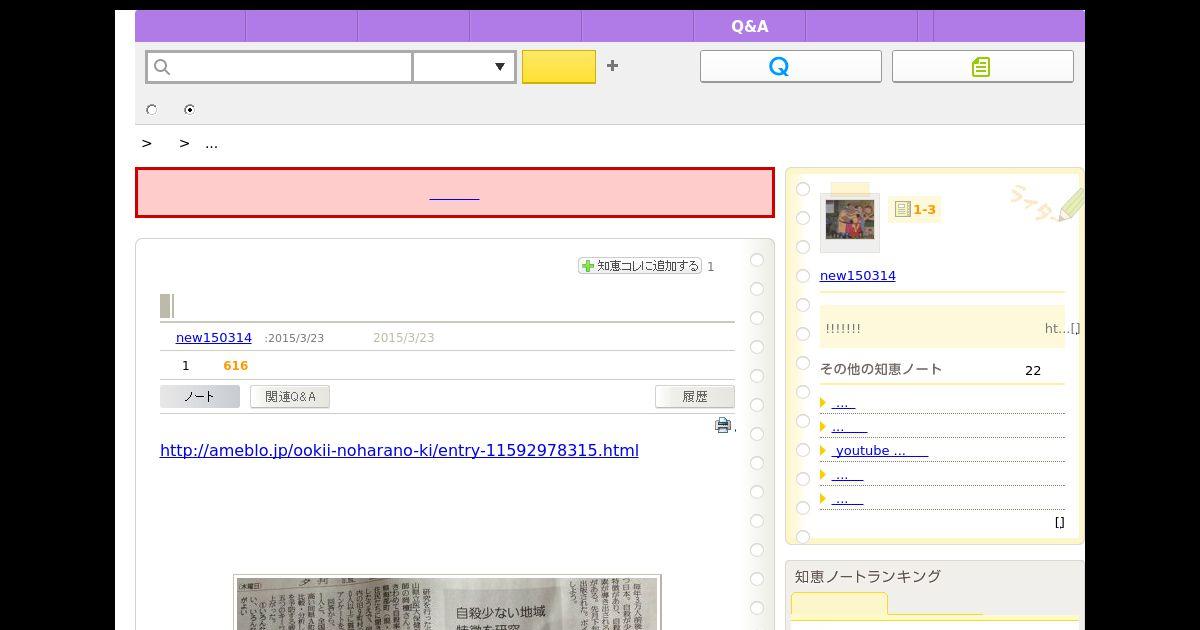Click the printer icon above the article
Screen dimensions: 1200x630
click(x=723, y=426)
